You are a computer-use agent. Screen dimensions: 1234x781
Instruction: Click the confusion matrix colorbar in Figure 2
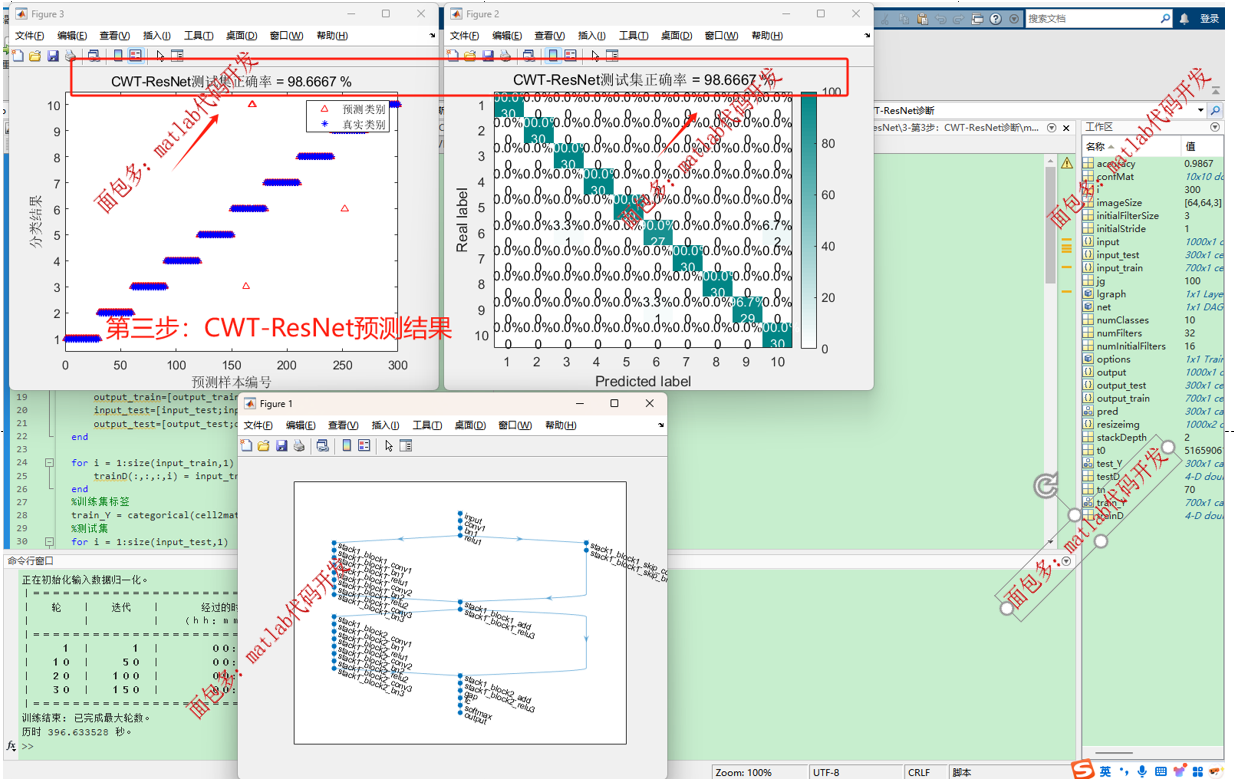click(808, 220)
